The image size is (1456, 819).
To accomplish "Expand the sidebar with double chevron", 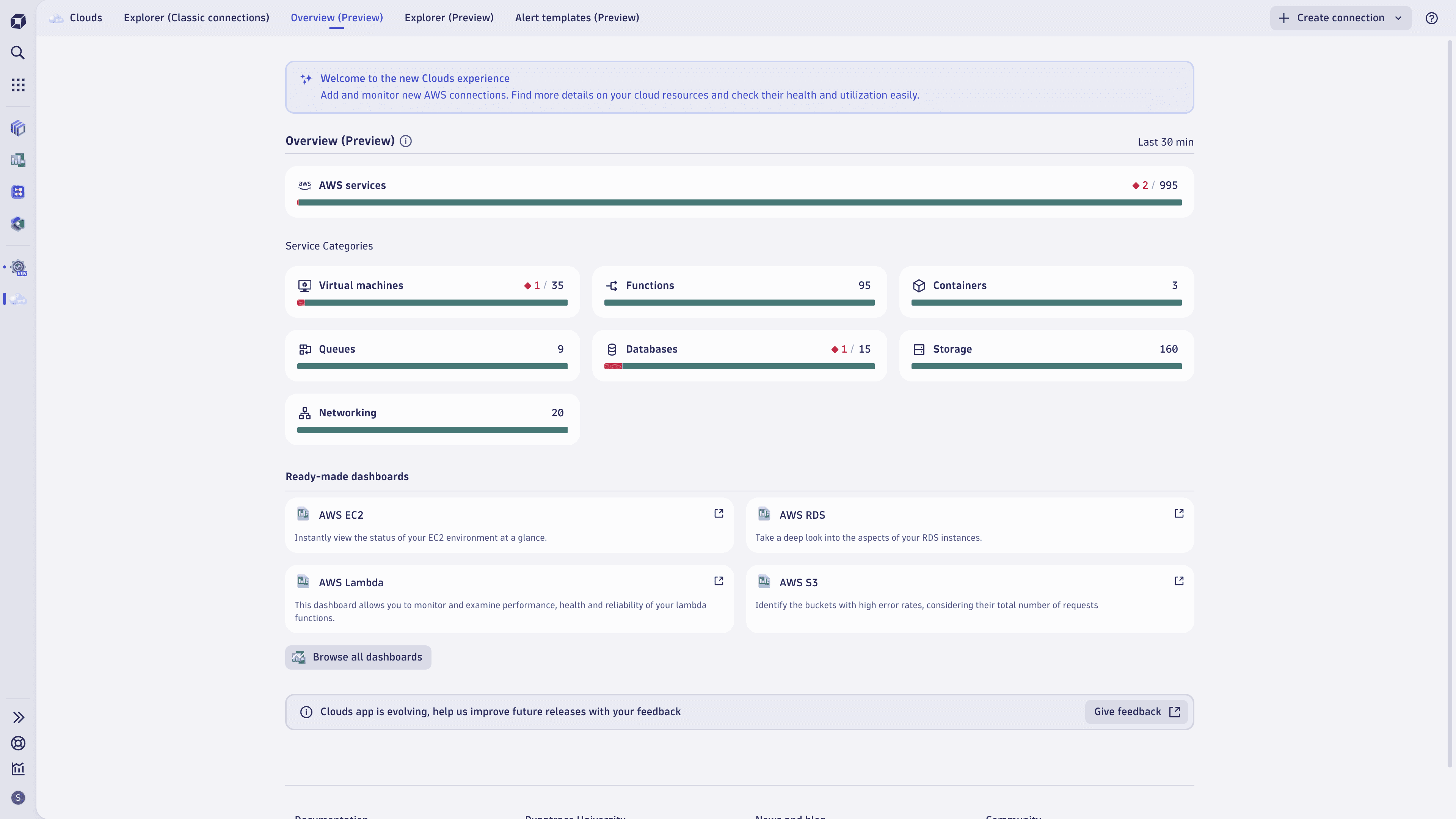I will (x=18, y=717).
